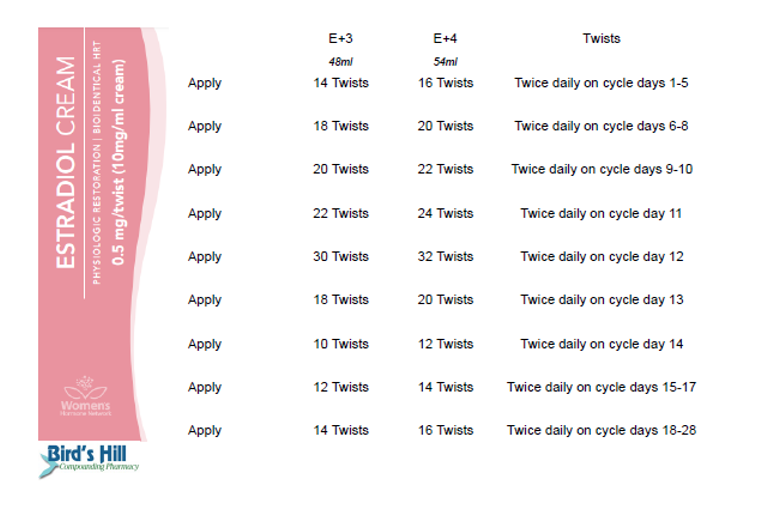Select 'Twice daily on cycle days 18-28'

(x=602, y=430)
